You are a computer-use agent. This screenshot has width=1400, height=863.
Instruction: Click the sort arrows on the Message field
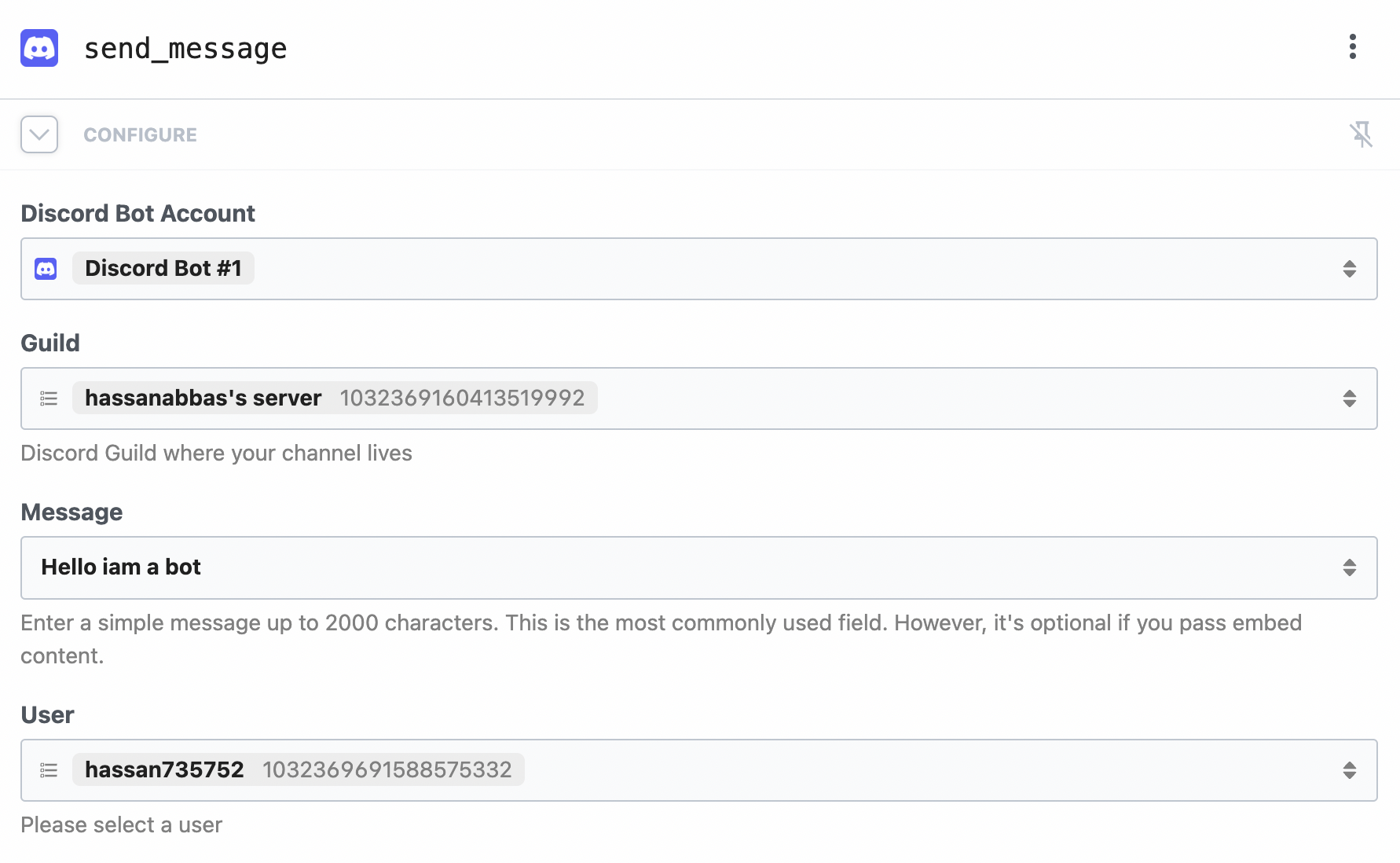[1350, 567]
